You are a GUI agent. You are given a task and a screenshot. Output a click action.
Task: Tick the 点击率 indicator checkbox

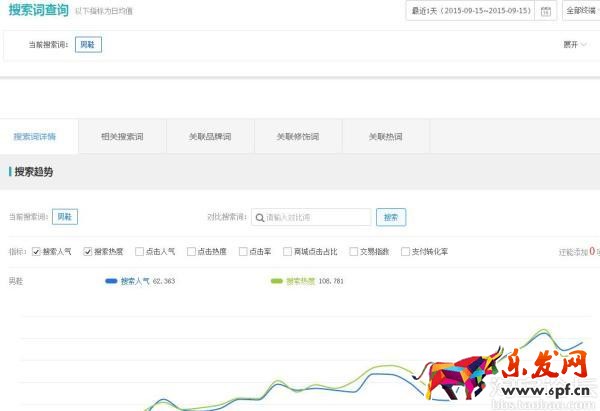tap(242, 252)
